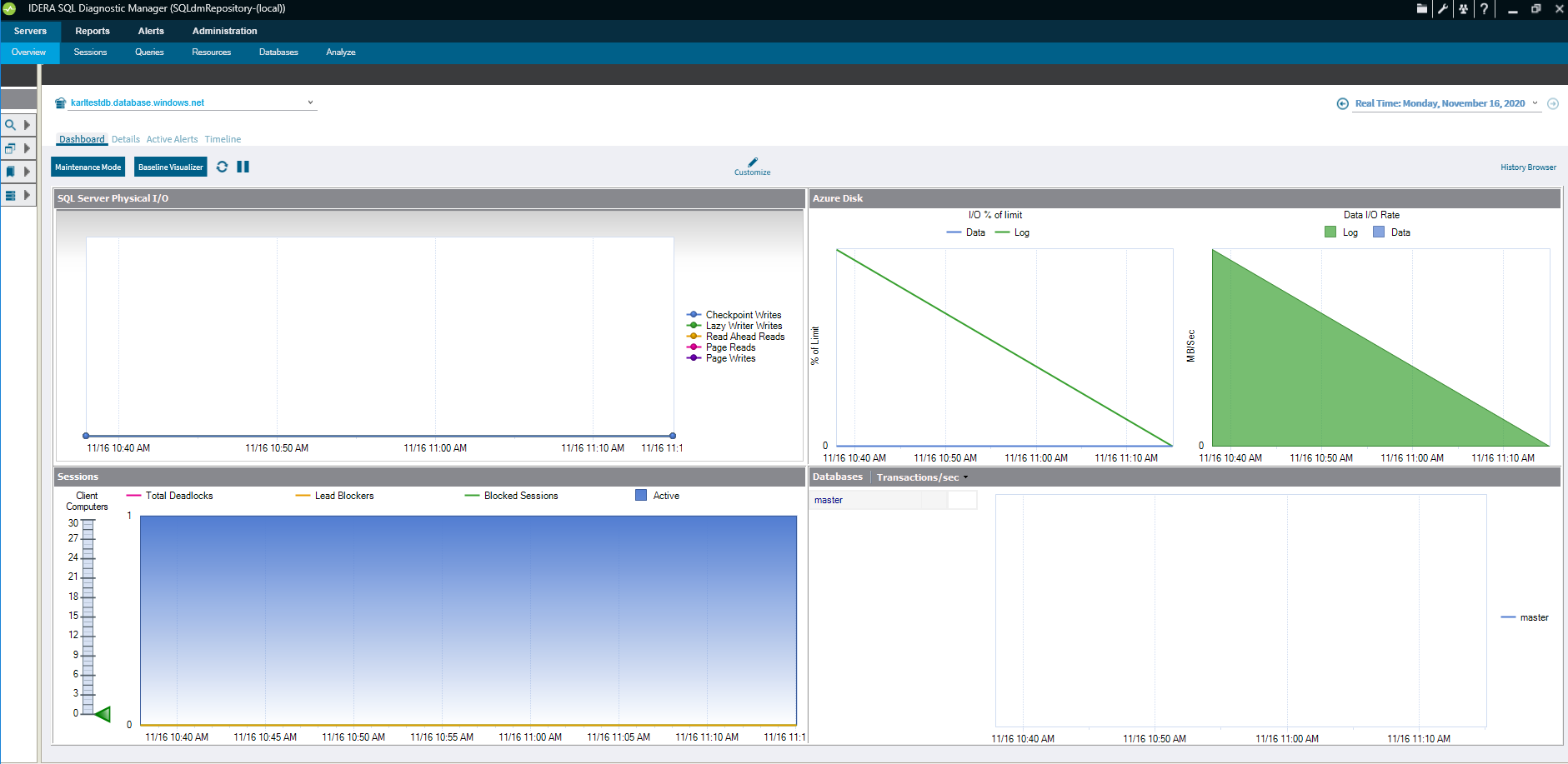Click the search magnifier icon in left sidebar
This screenshot has width=1568, height=764.
click(10, 125)
